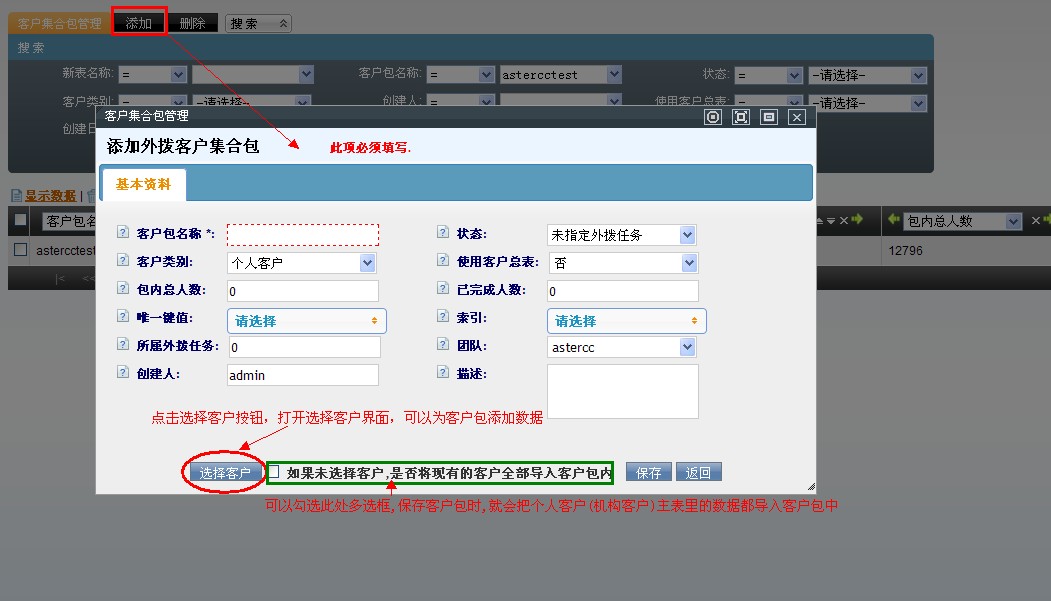Toggle the select-all checkbox in table header

(20, 220)
